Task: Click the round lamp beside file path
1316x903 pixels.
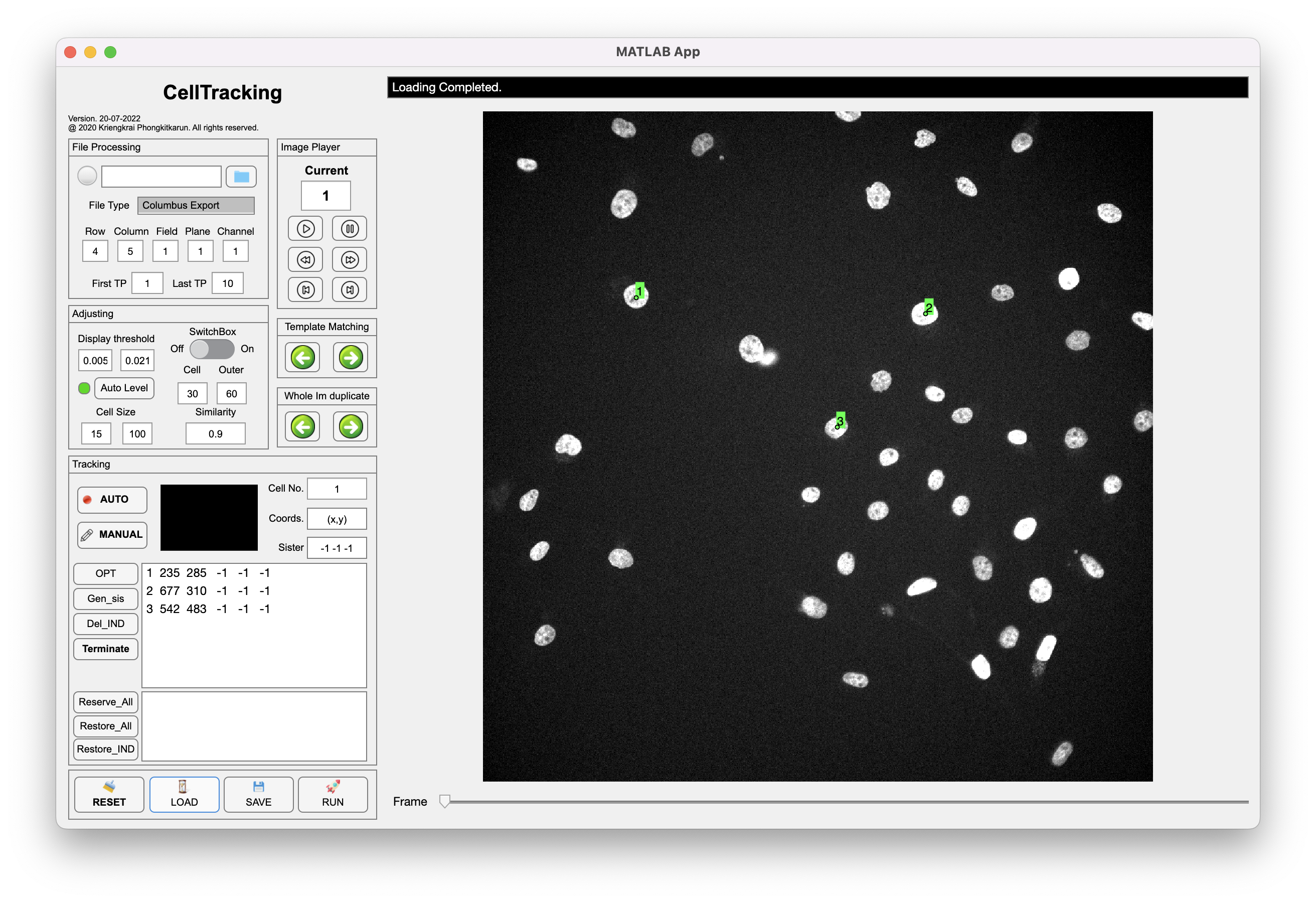Action: (87, 176)
